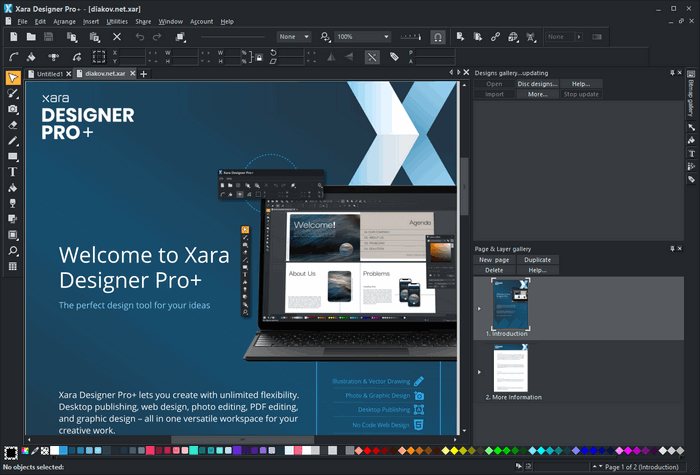Click Help... in Page & Layer gallery

538,270
